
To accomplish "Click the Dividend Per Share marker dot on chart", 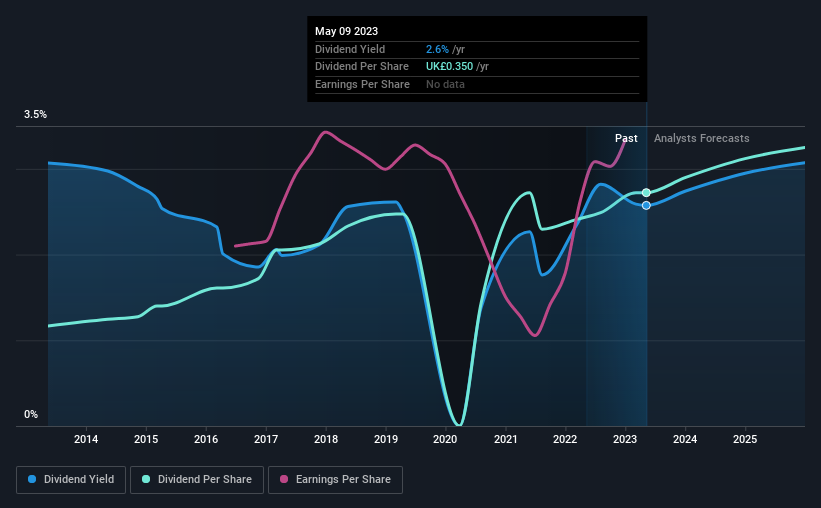I will [x=646, y=193].
